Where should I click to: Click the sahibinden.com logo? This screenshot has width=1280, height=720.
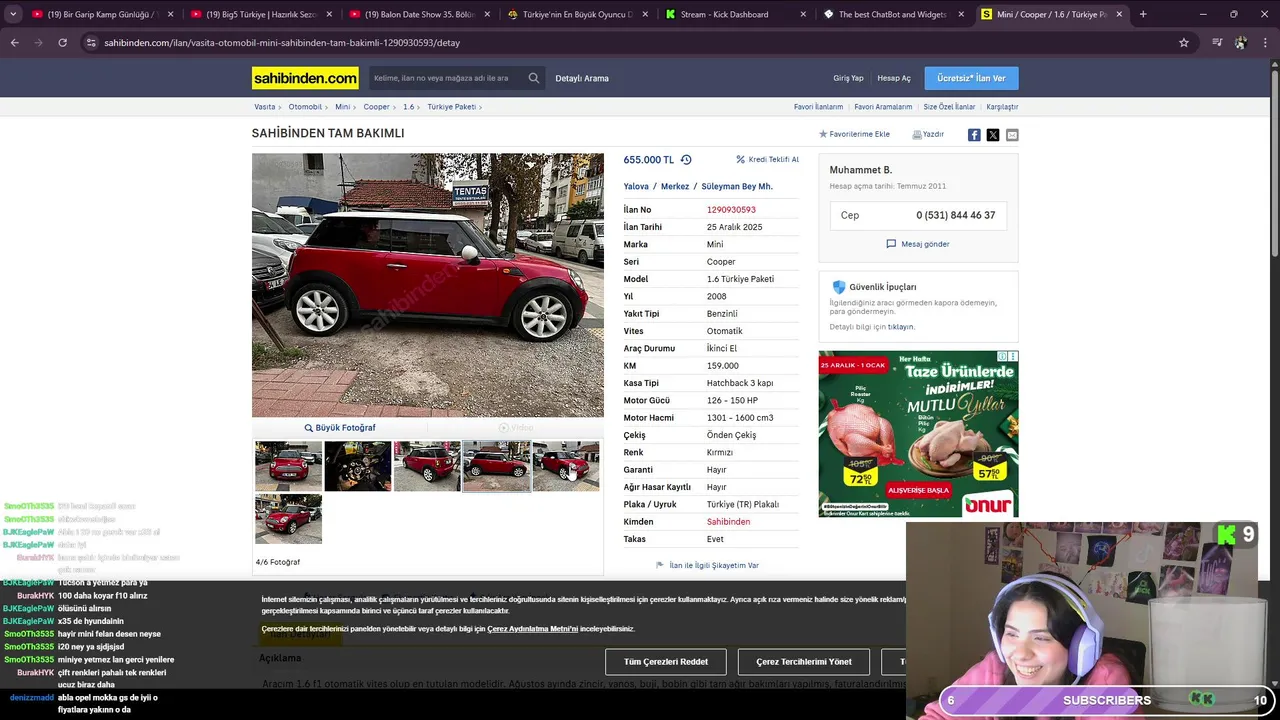(x=305, y=78)
